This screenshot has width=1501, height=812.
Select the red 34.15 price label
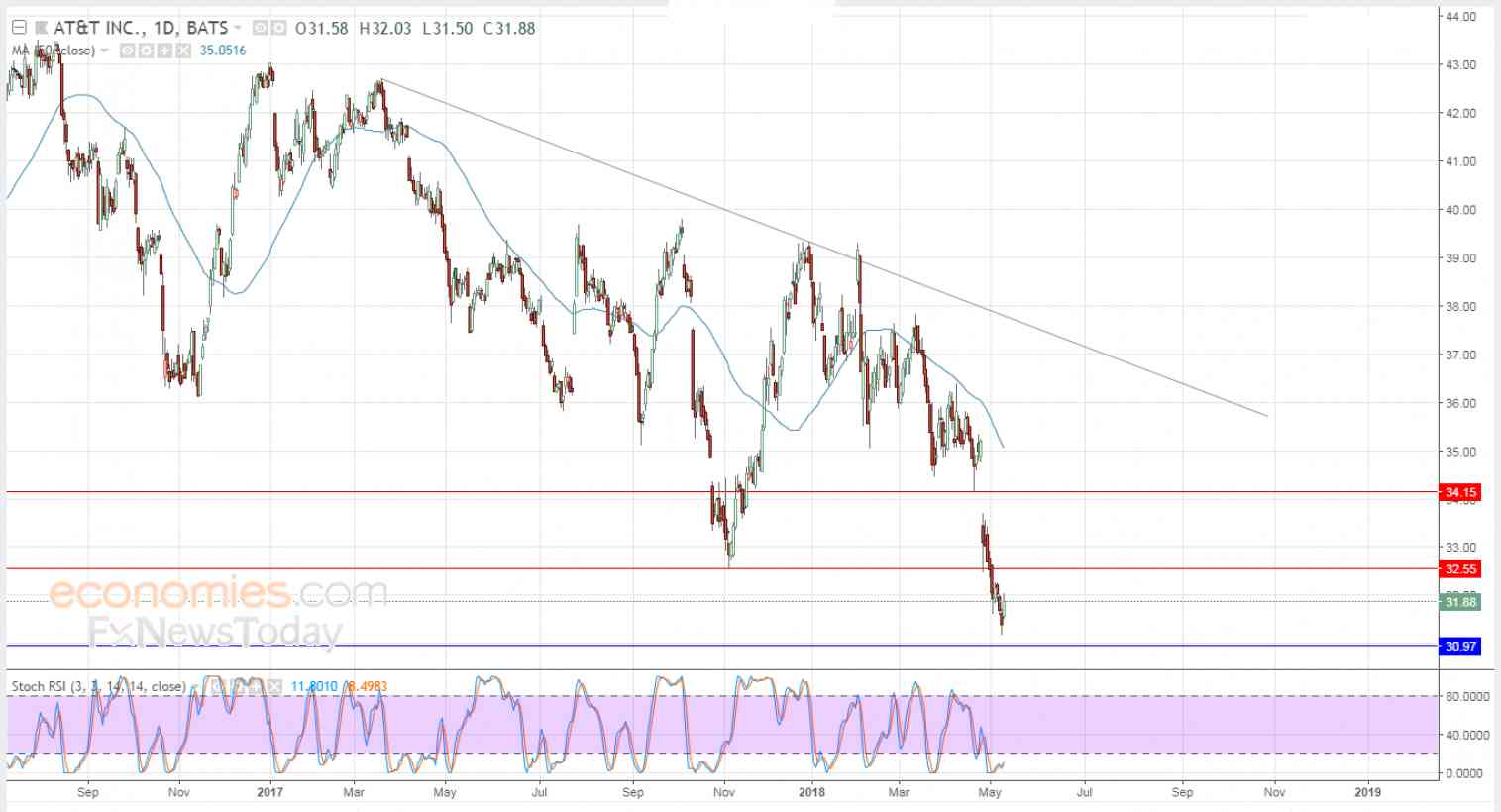coord(1460,492)
